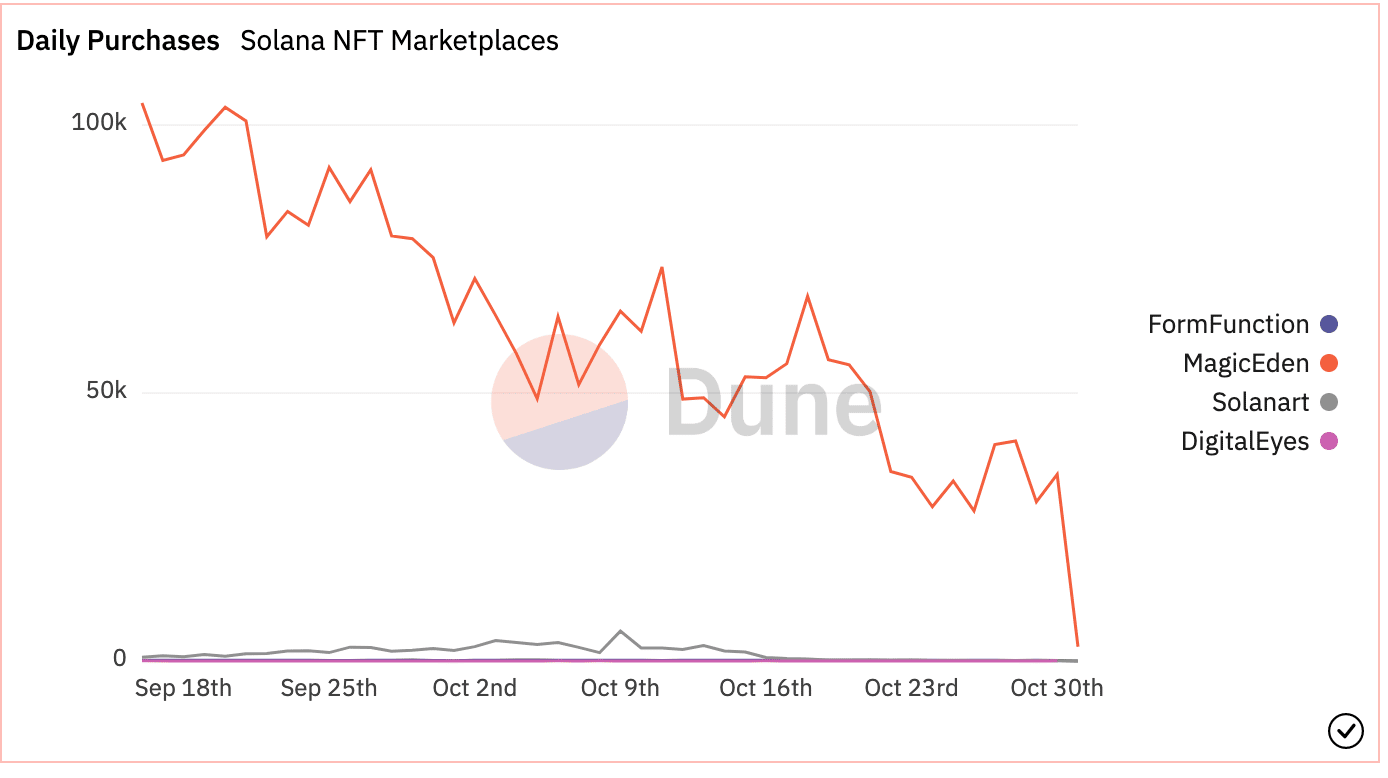Toggle MagicEden series legend dot

1328,363
